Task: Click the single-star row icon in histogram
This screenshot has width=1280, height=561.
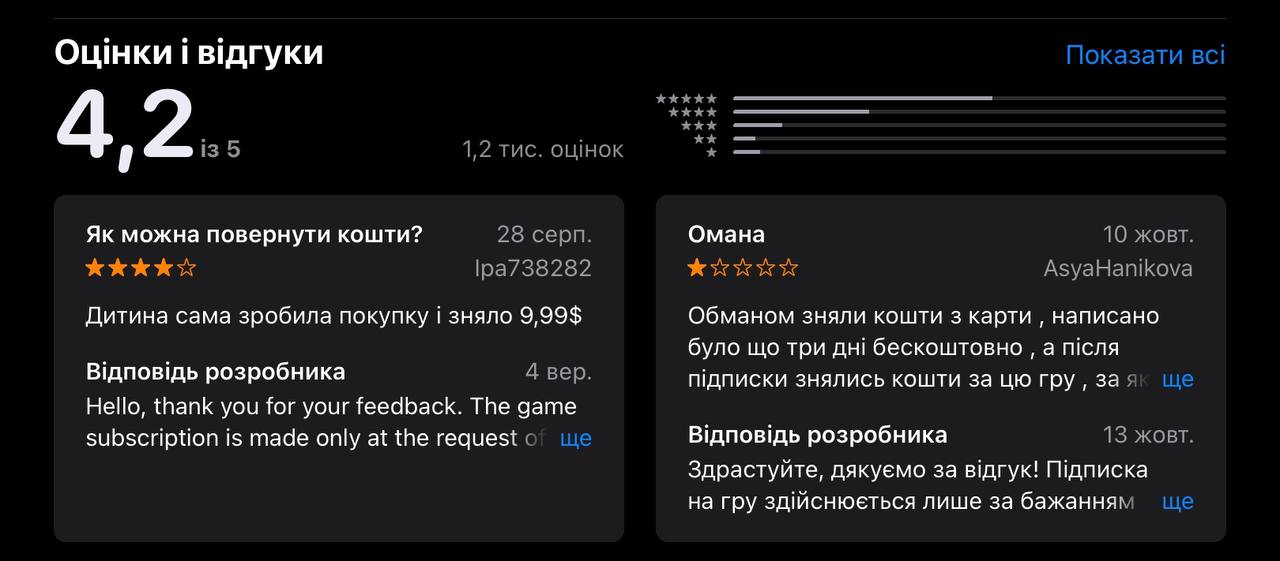Action: [x=711, y=152]
